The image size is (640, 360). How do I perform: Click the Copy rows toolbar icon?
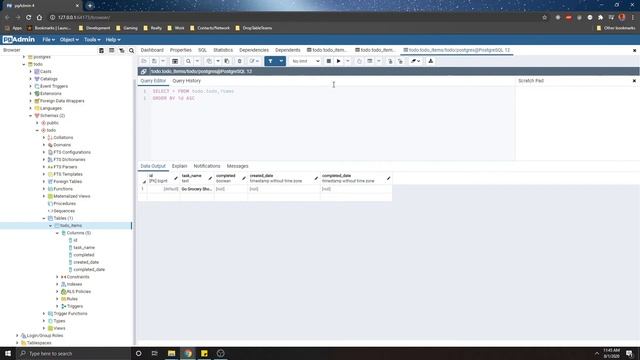[x=209, y=61]
